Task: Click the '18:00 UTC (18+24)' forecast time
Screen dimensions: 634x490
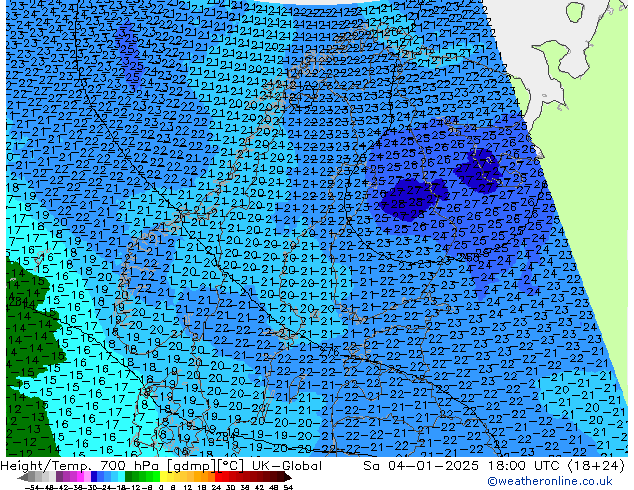Action: pos(556,466)
